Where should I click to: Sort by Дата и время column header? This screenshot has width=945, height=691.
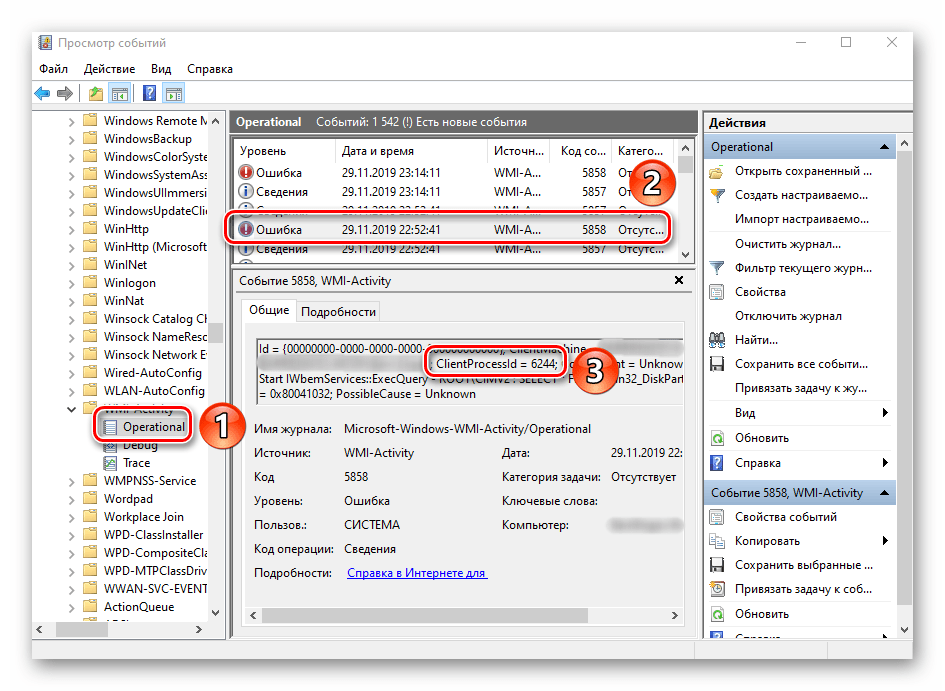tap(410, 151)
